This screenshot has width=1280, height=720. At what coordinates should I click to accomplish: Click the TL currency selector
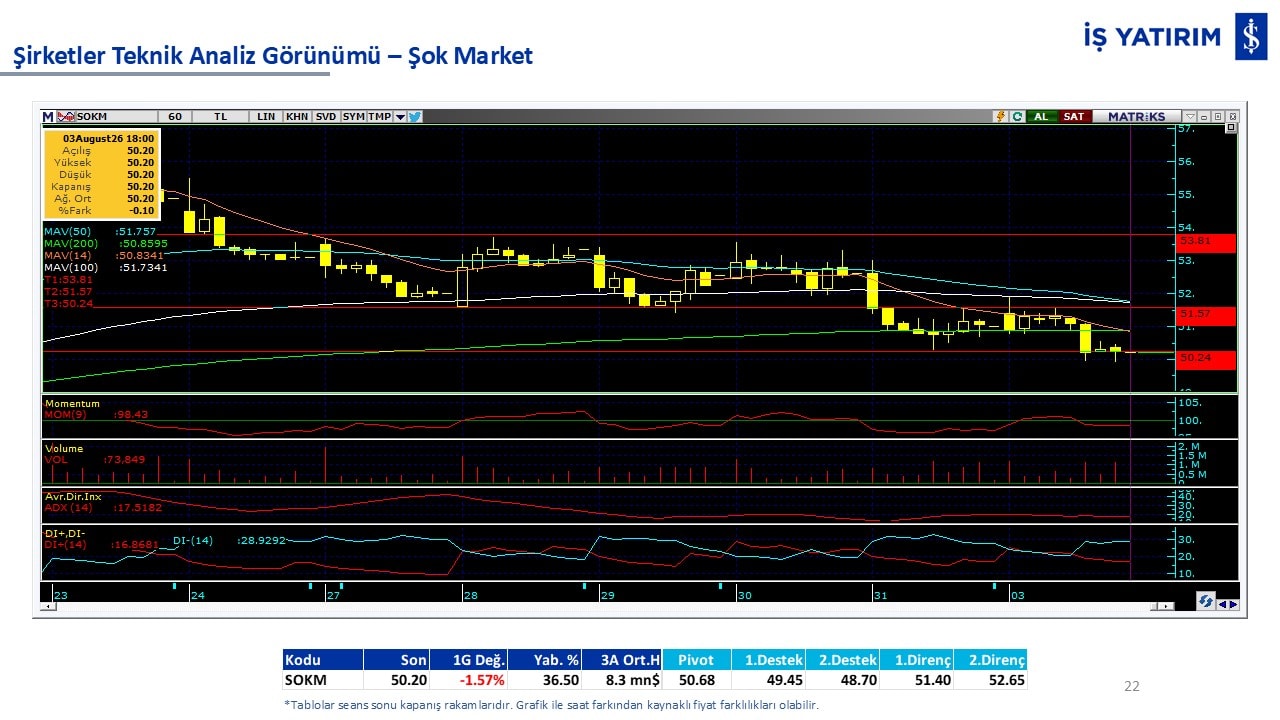point(221,116)
